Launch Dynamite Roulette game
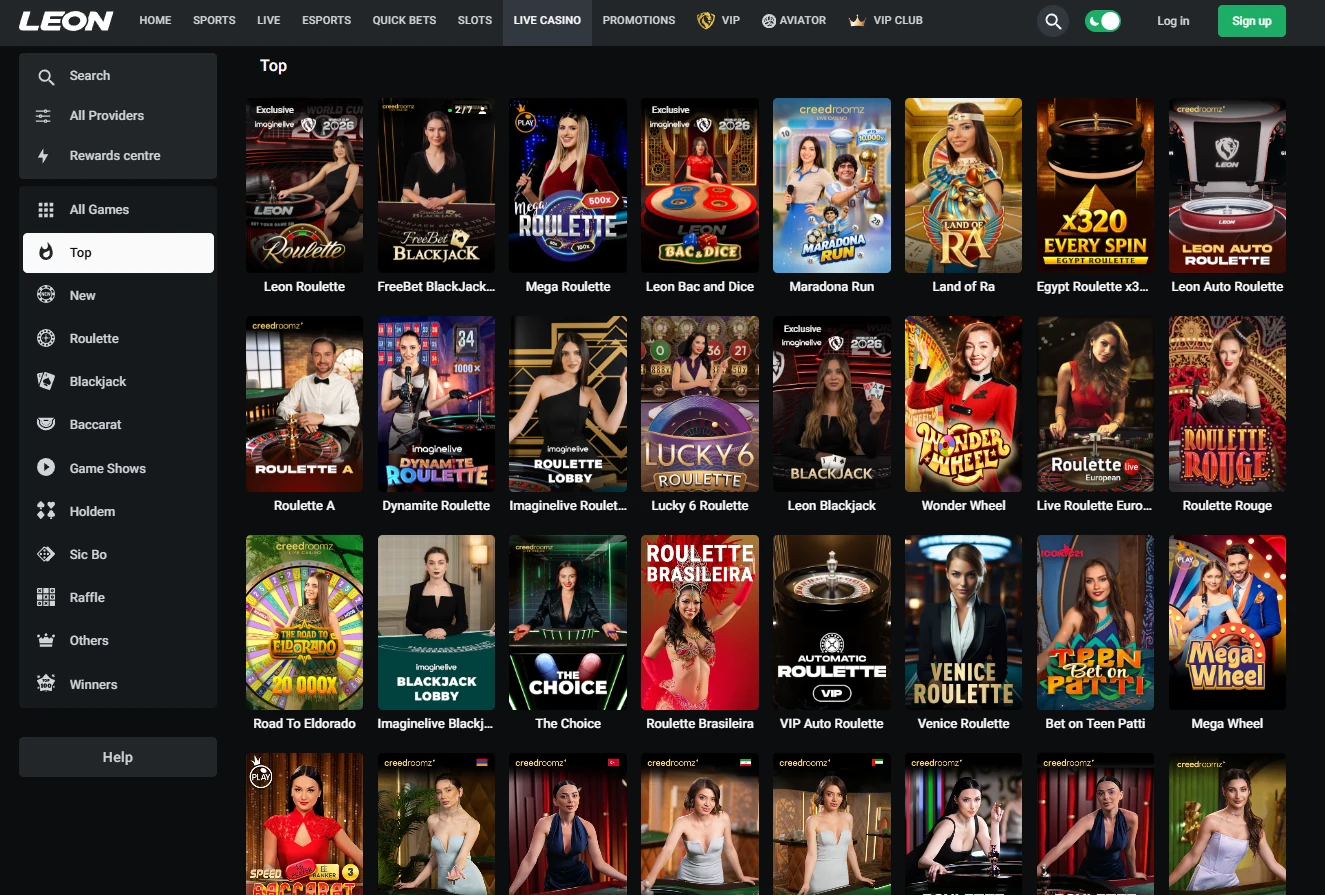Image resolution: width=1325 pixels, height=895 pixels. point(437,404)
